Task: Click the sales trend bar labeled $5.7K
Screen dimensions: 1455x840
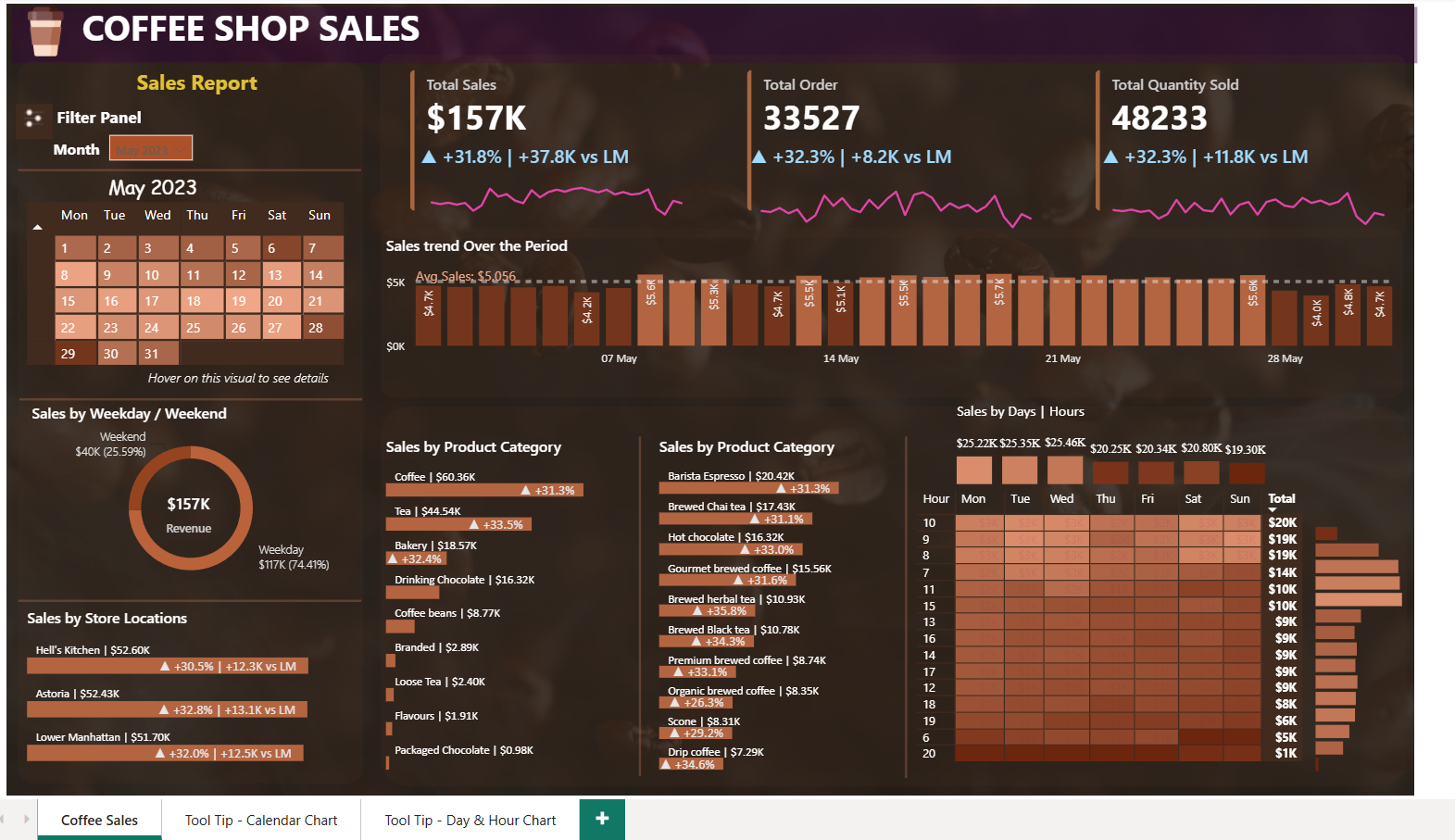Action: [x=998, y=310]
